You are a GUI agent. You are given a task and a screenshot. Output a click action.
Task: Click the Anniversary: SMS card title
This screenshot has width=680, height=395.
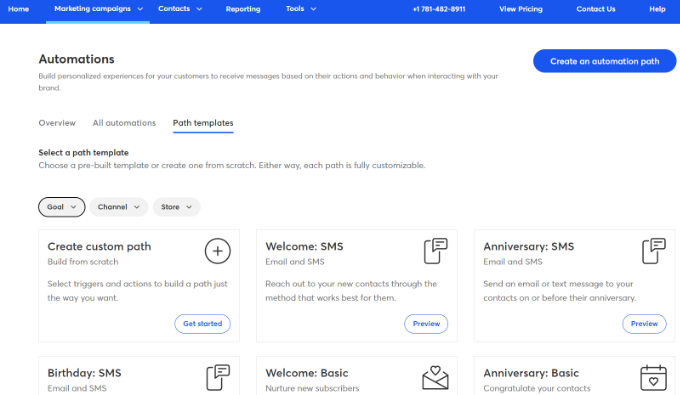[x=529, y=247]
